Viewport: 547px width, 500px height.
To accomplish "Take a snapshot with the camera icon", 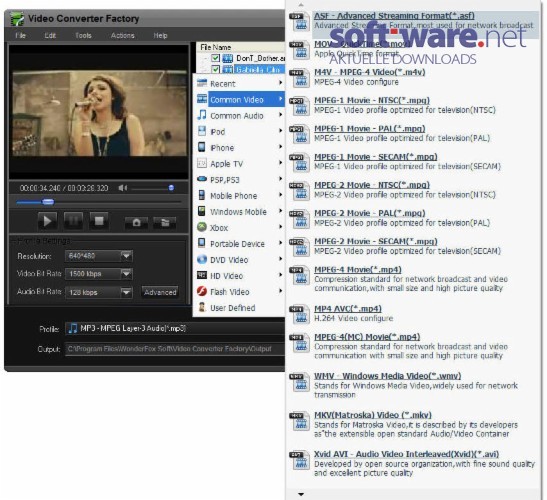I will click(136, 223).
